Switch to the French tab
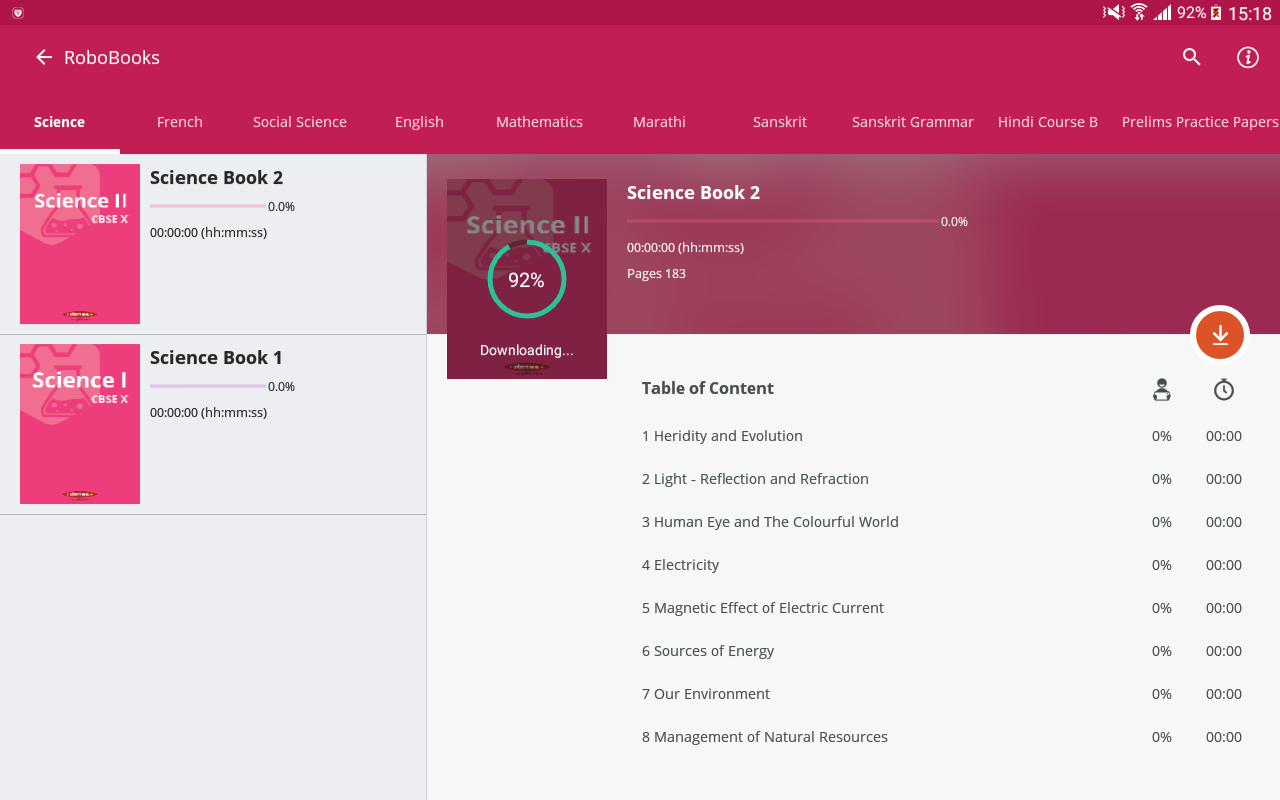Screen dimensions: 1280x800 [180, 122]
